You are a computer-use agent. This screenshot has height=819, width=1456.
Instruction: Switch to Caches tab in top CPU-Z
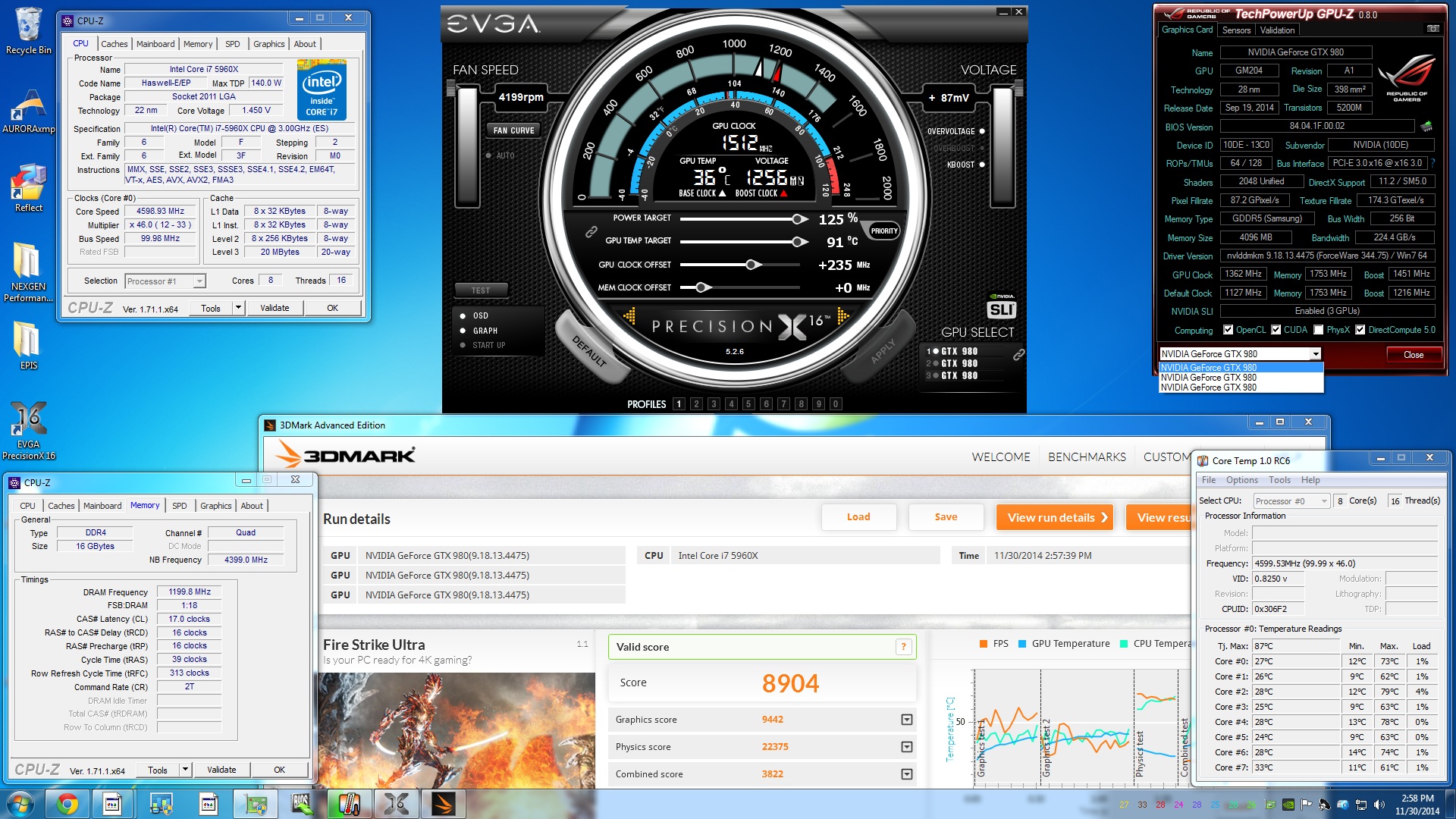click(115, 44)
